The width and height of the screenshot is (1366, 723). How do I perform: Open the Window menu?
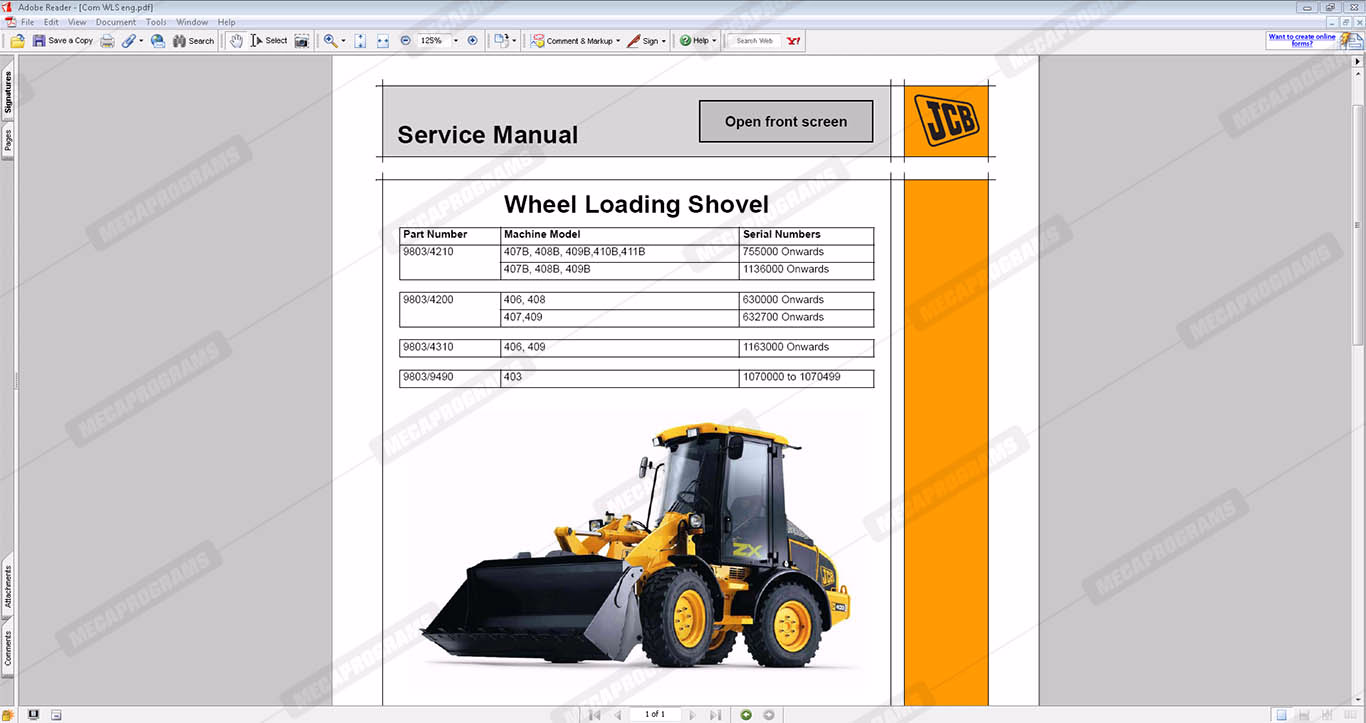pyautogui.click(x=192, y=22)
